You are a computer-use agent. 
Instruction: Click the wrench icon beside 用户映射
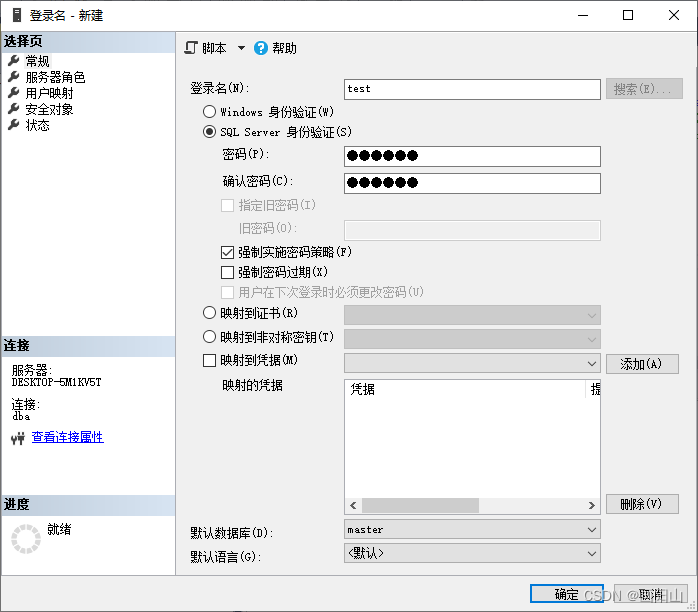point(14,93)
